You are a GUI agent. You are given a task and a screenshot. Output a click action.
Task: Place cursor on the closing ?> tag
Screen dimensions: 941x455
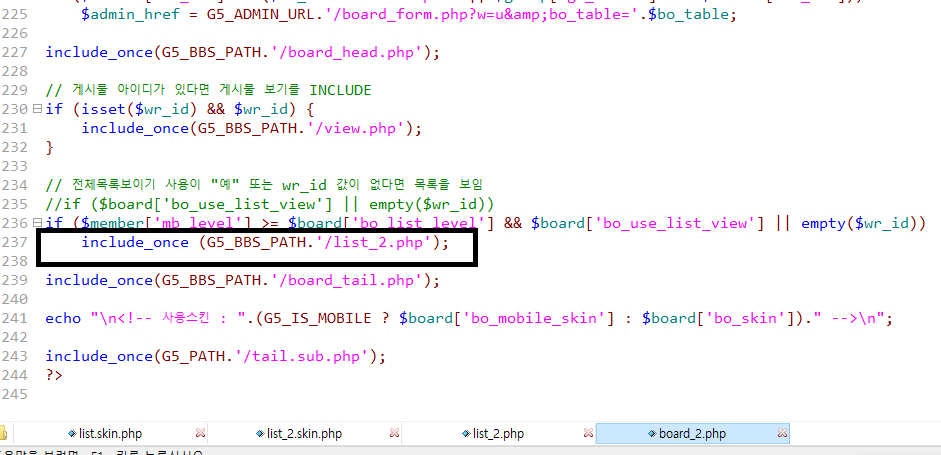(x=54, y=375)
